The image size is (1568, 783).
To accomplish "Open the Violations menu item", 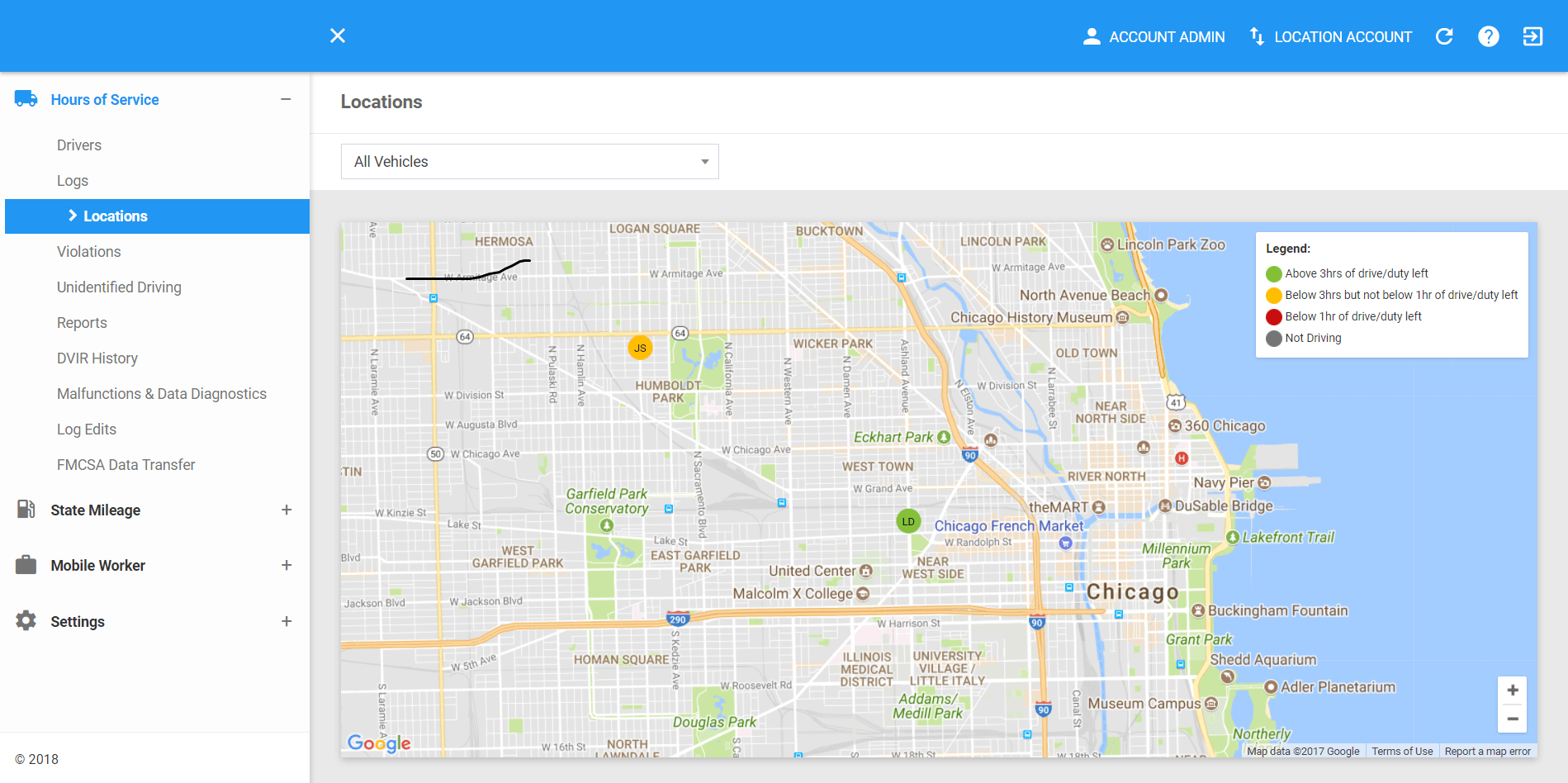I will [89, 252].
